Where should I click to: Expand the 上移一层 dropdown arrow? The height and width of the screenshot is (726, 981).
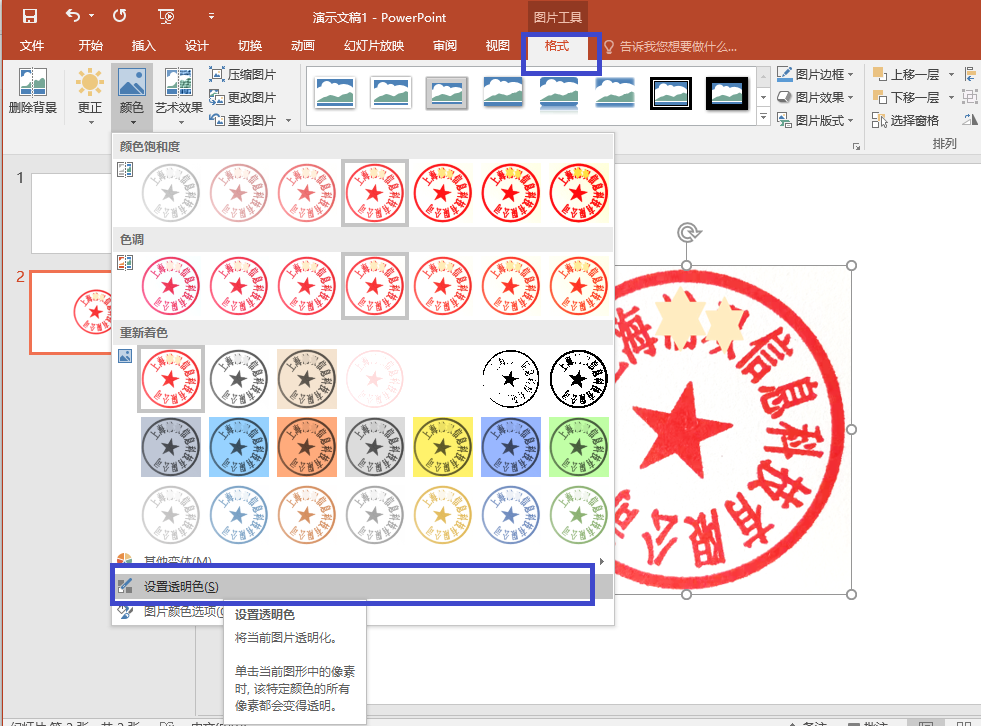point(952,74)
